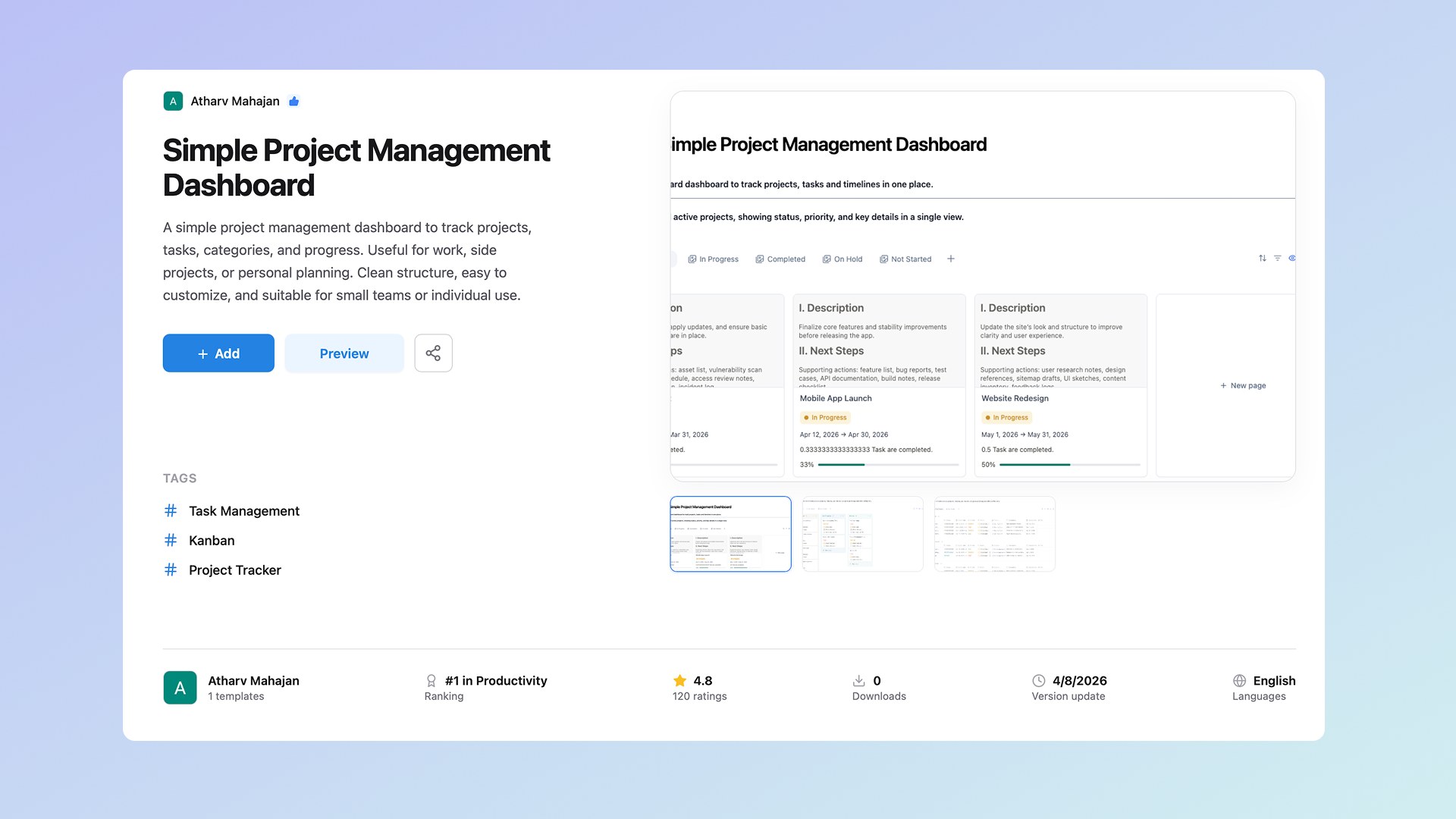Viewport: 1456px width, 819px height.
Task: Open the On Hold tab
Action: (x=843, y=259)
